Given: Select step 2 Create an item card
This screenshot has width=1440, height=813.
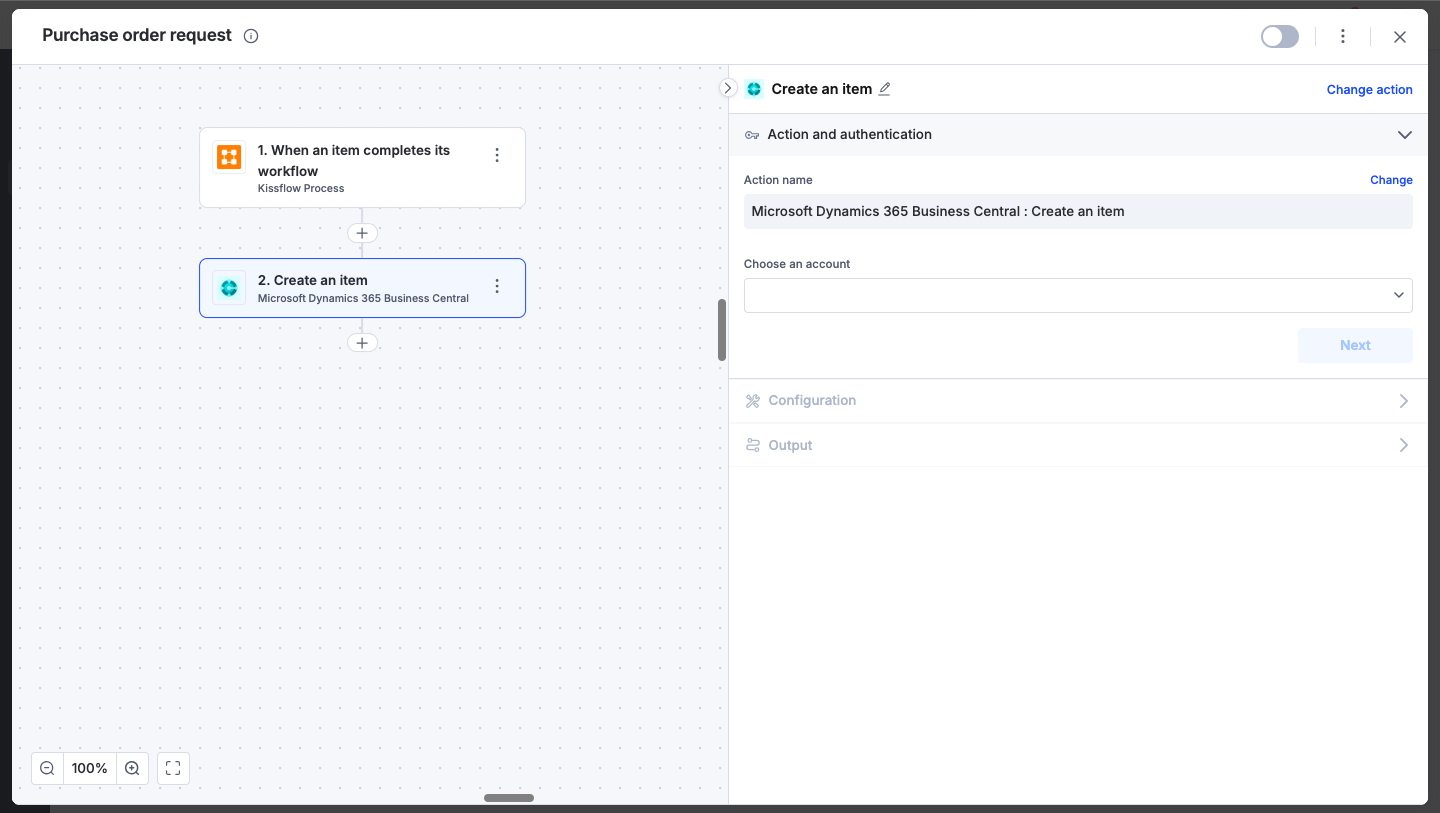Looking at the screenshot, I should coord(362,288).
